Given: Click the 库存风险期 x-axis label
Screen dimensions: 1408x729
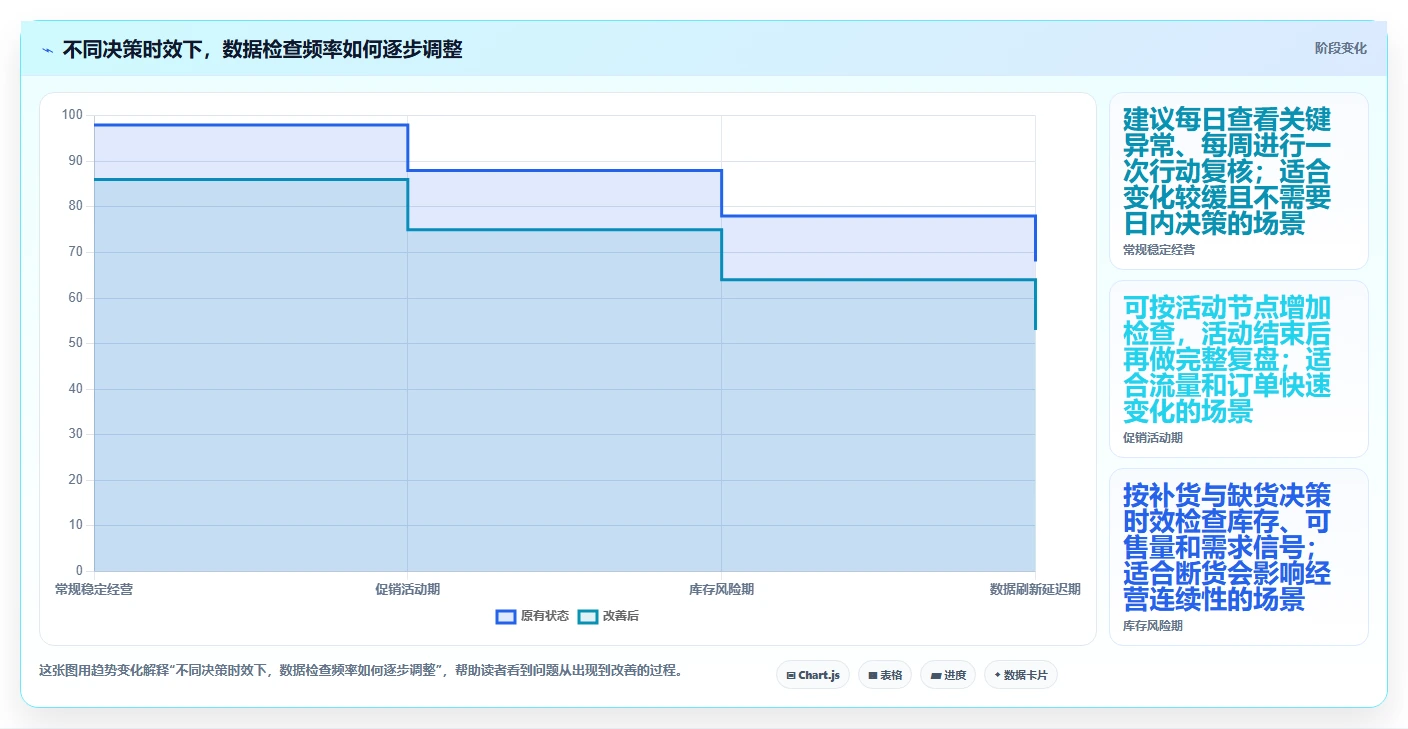Looking at the screenshot, I should coord(721,590).
